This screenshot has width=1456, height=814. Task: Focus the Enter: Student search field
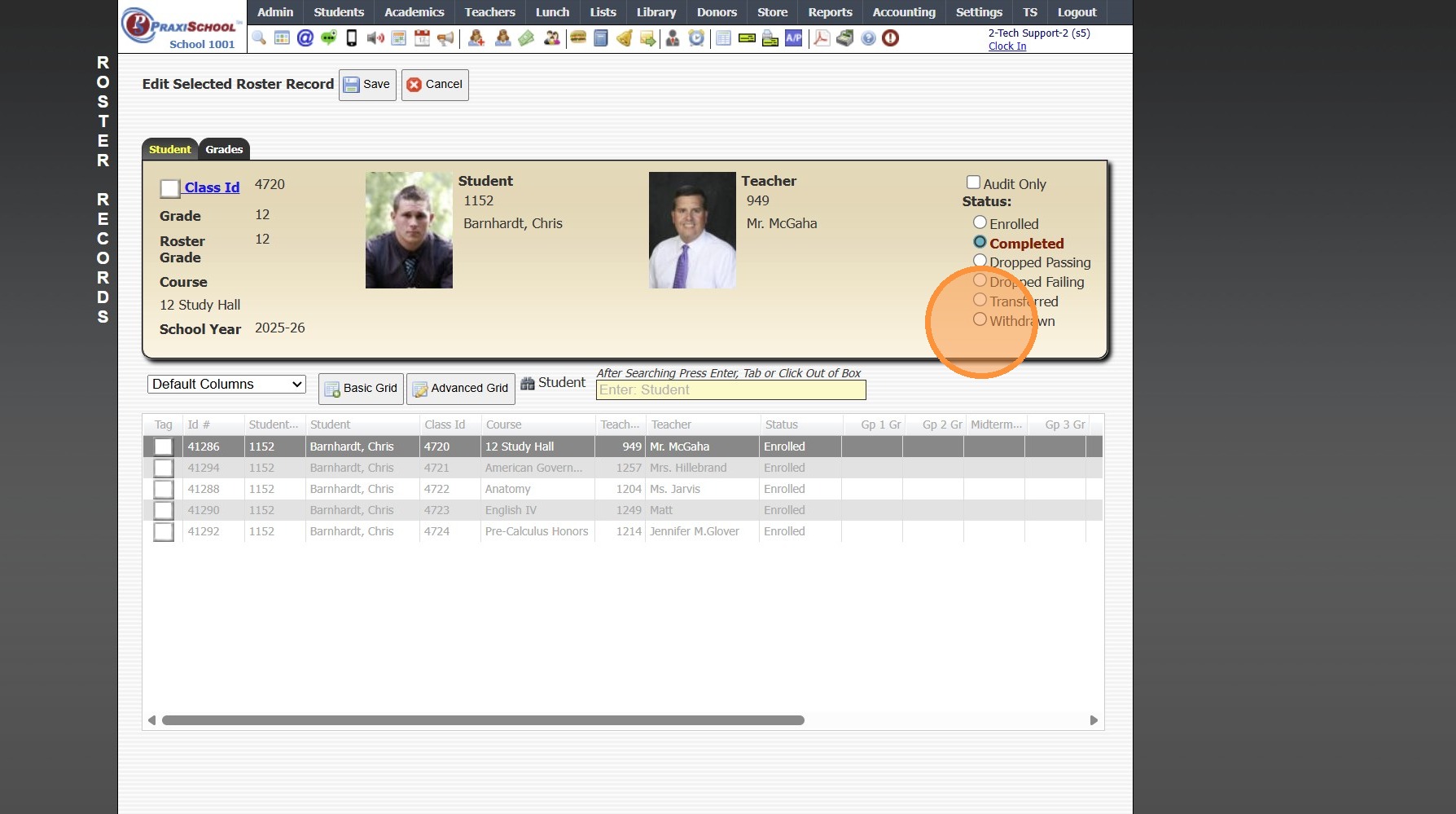(x=730, y=390)
